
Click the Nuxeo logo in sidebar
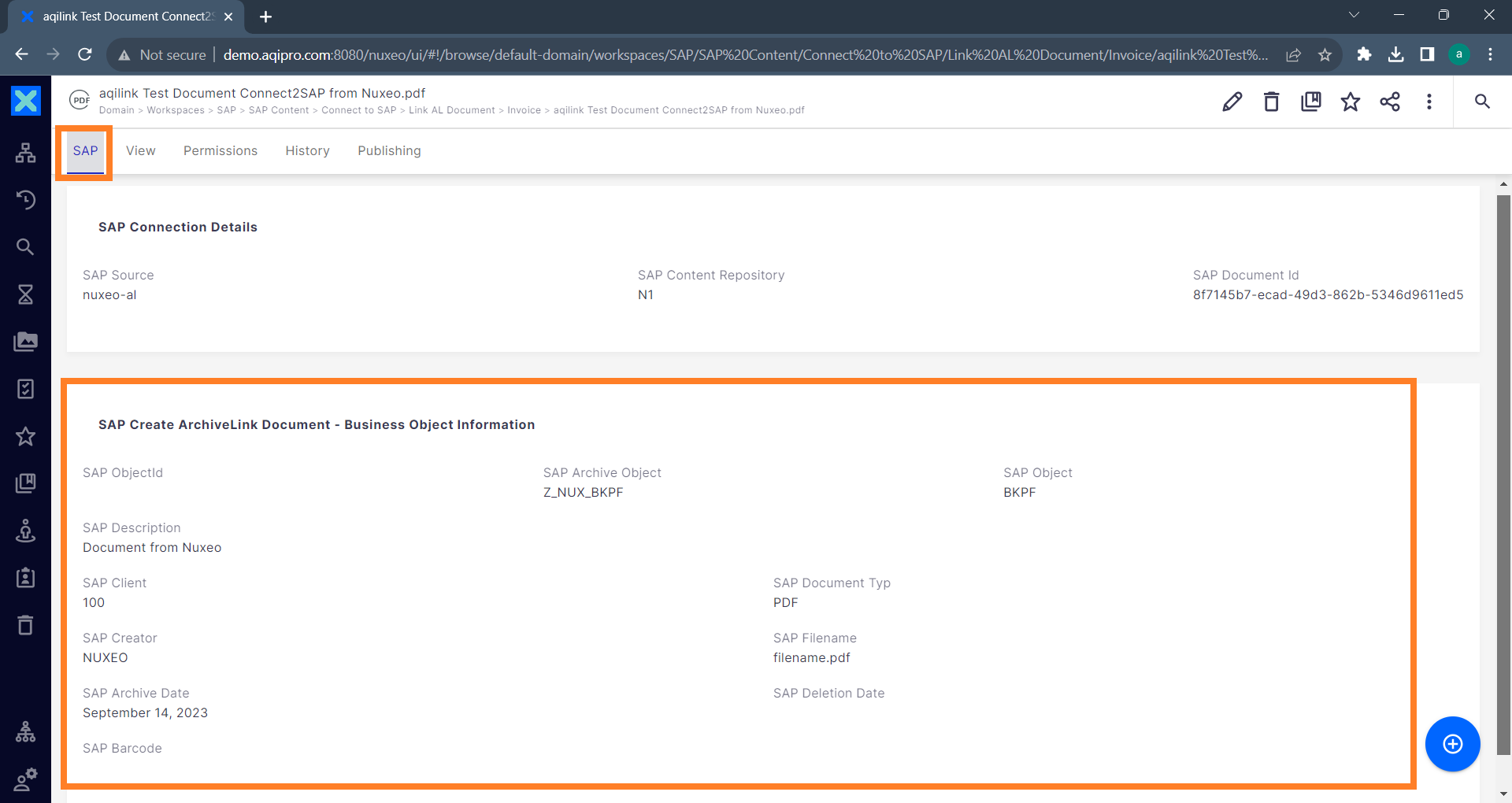pyautogui.click(x=25, y=101)
